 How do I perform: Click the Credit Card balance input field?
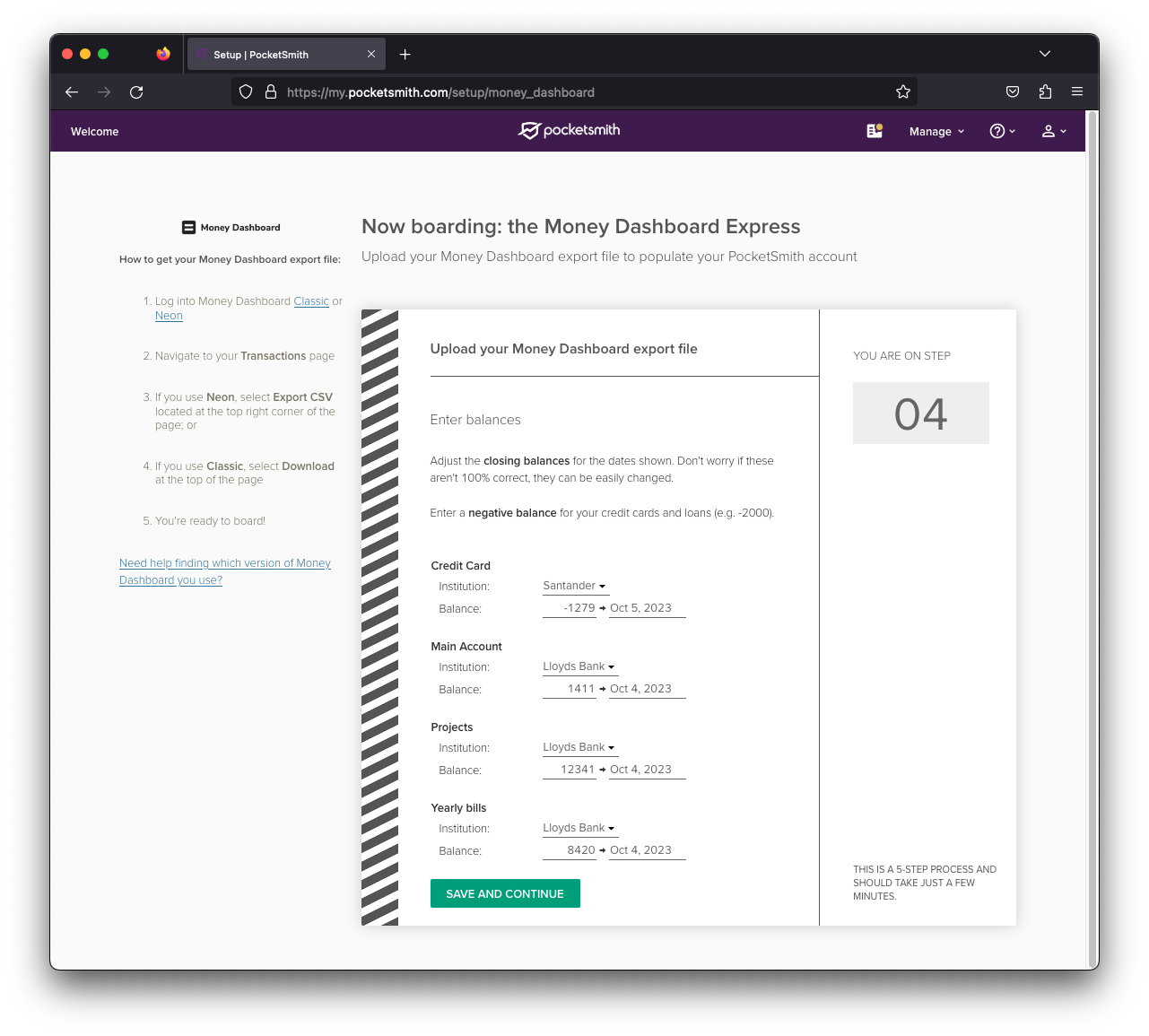pyautogui.click(x=570, y=607)
